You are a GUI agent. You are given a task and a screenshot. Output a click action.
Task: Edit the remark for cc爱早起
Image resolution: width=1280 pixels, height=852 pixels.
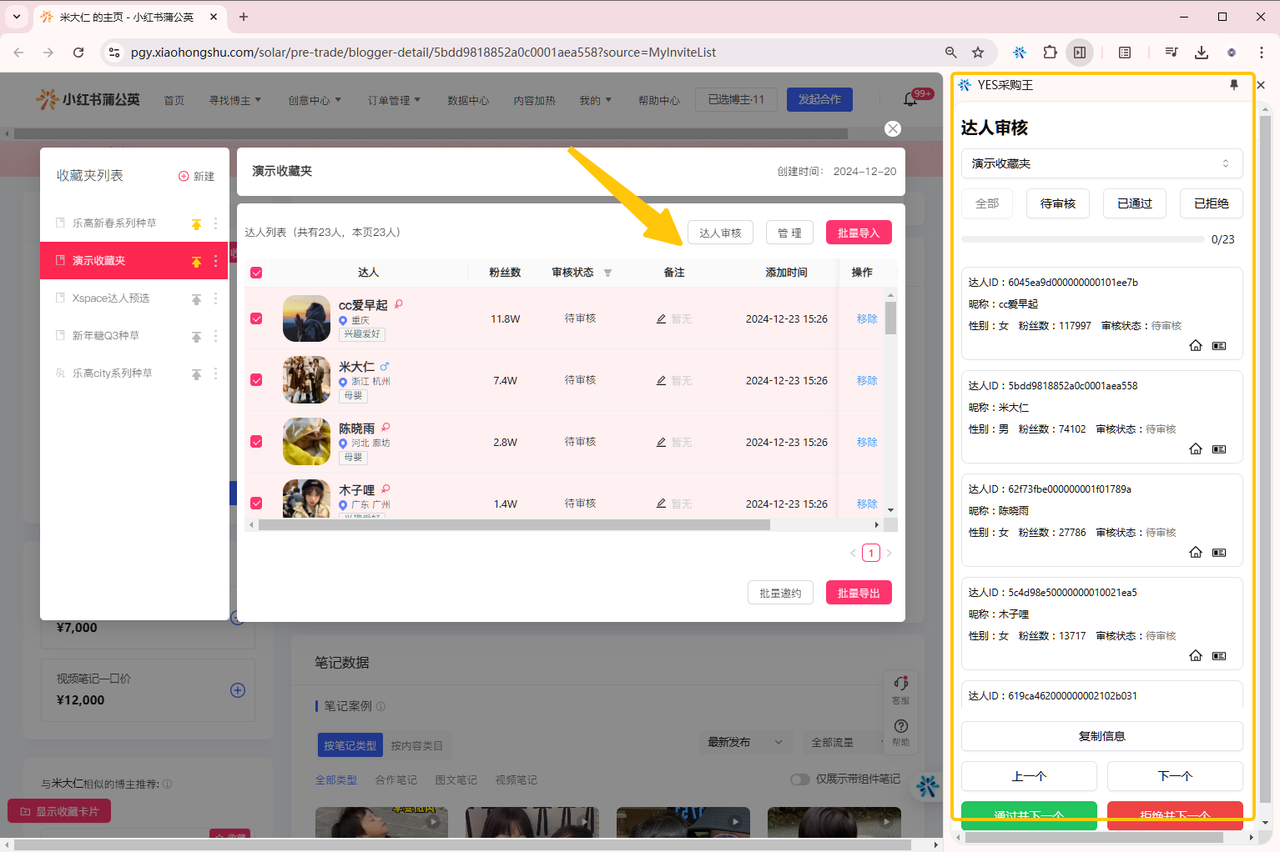[x=661, y=319]
